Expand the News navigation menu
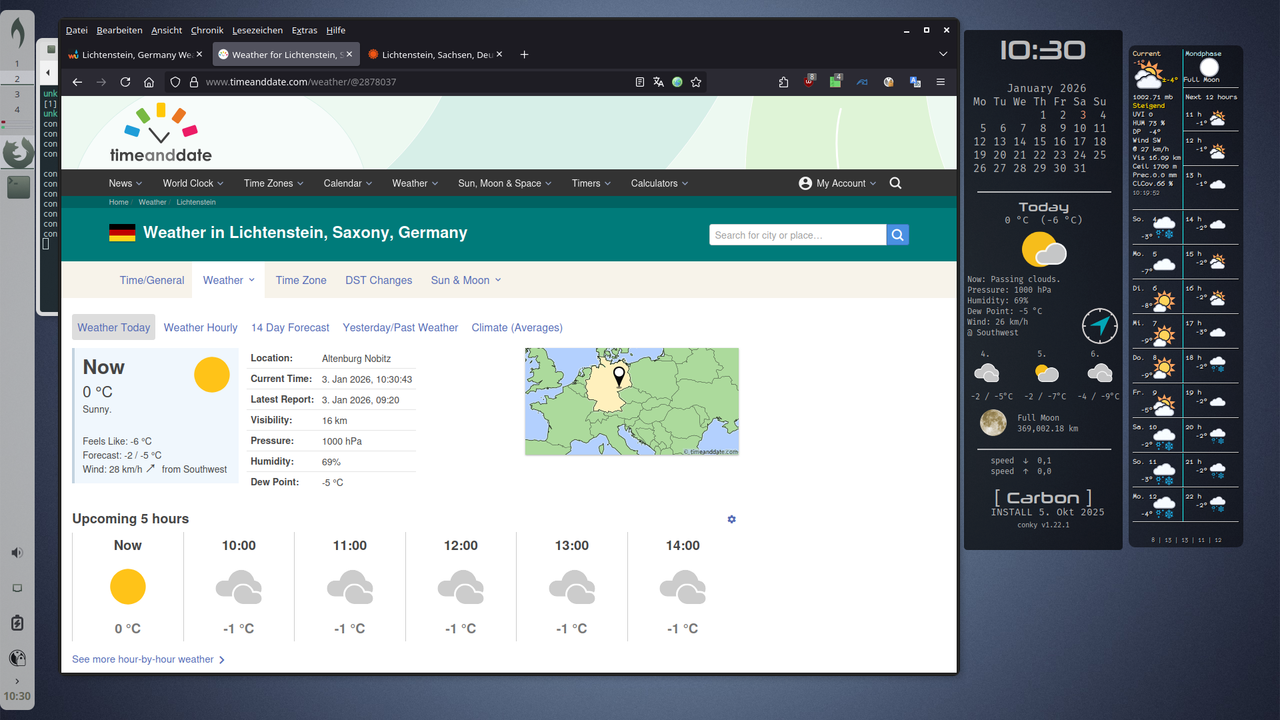 (x=125, y=183)
